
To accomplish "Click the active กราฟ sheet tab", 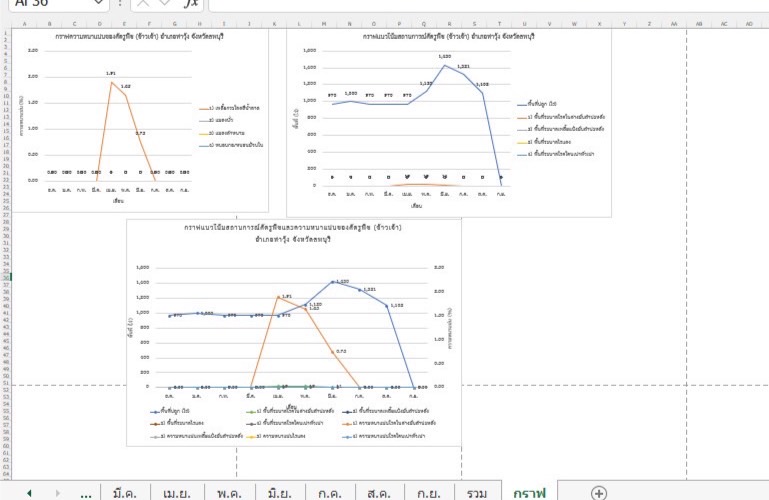I will click(529, 492).
